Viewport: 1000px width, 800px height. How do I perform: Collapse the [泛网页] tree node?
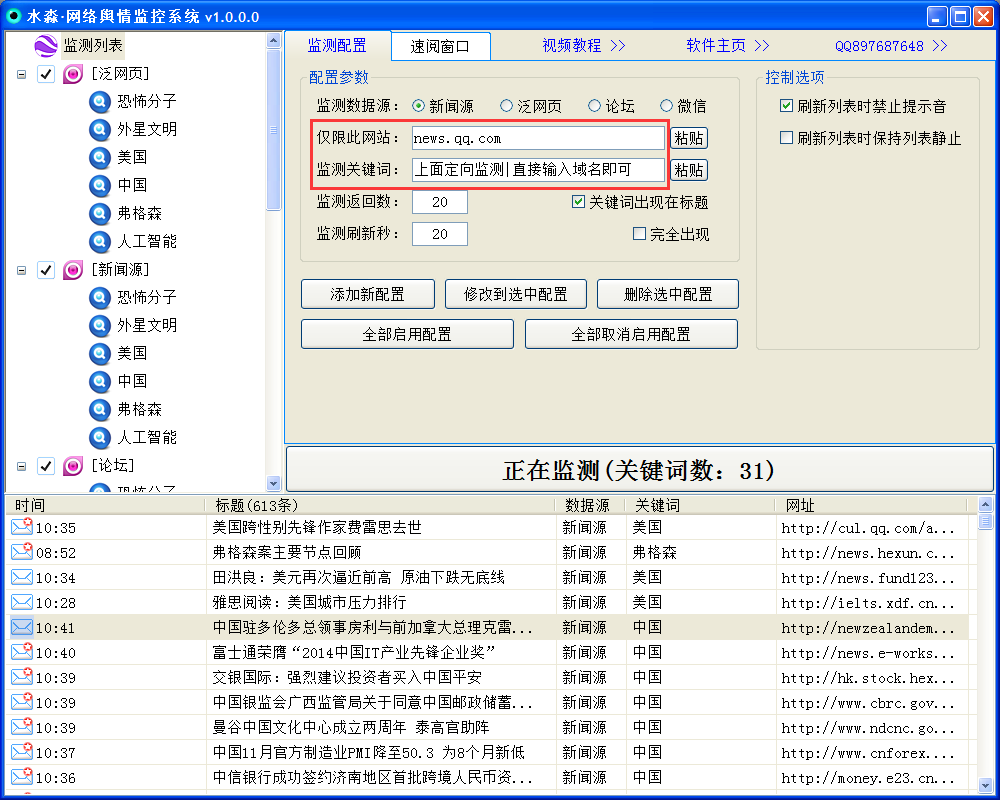[22, 75]
